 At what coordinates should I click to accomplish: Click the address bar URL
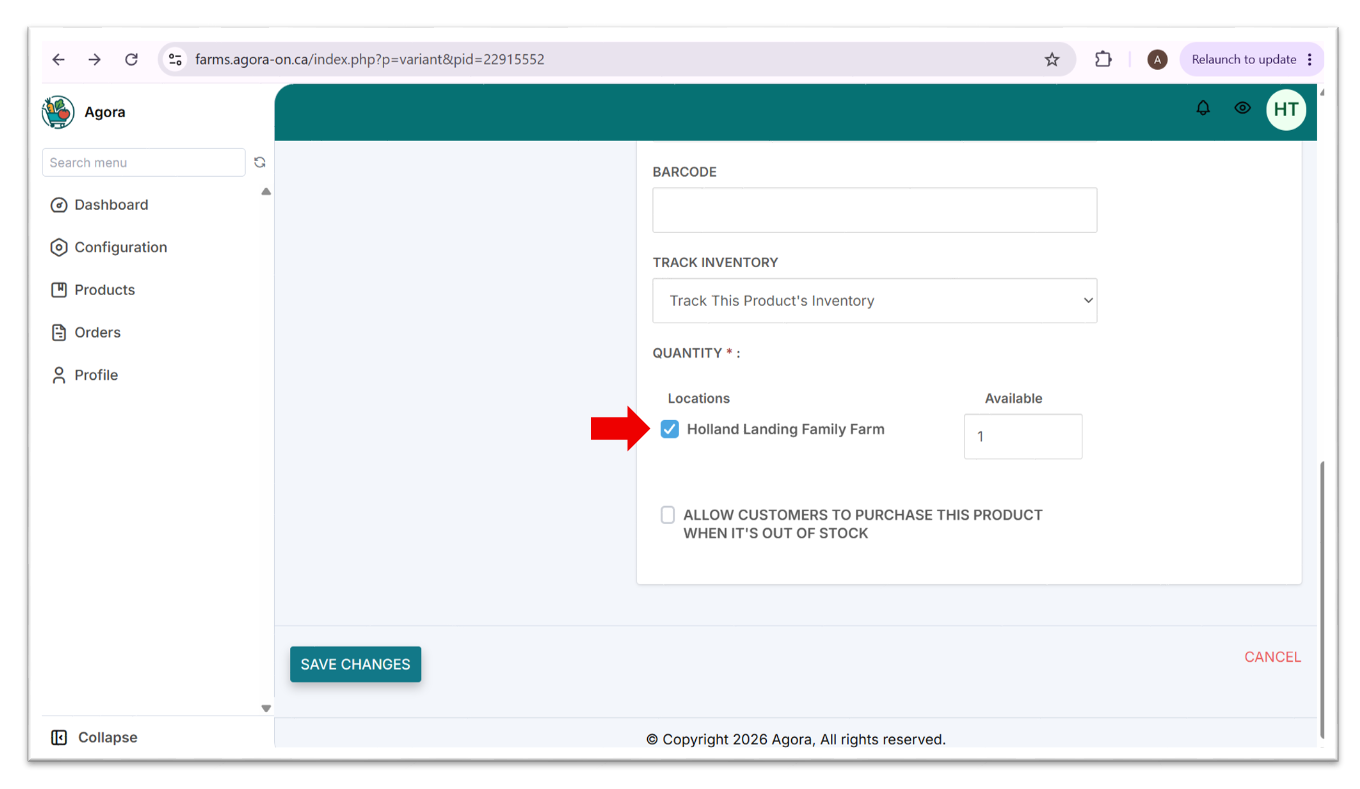tap(370, 59)
